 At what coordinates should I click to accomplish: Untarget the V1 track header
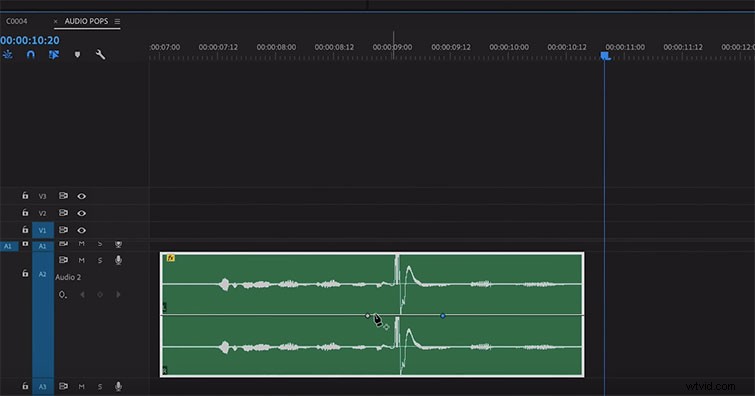point(42,230)
